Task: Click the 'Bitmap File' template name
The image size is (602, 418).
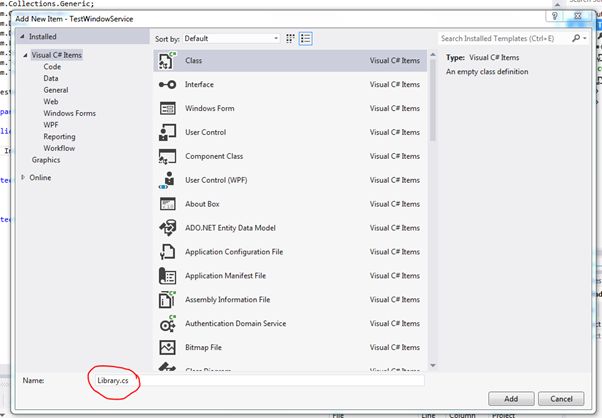Action: pyautogui.click(x=203, y=347)
